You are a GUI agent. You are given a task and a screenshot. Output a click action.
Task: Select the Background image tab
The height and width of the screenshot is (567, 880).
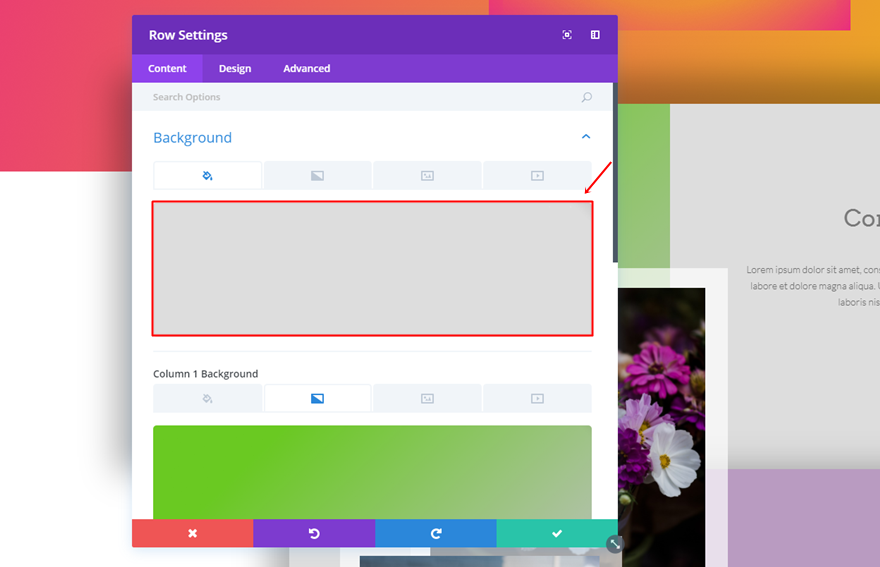point(427,176)
